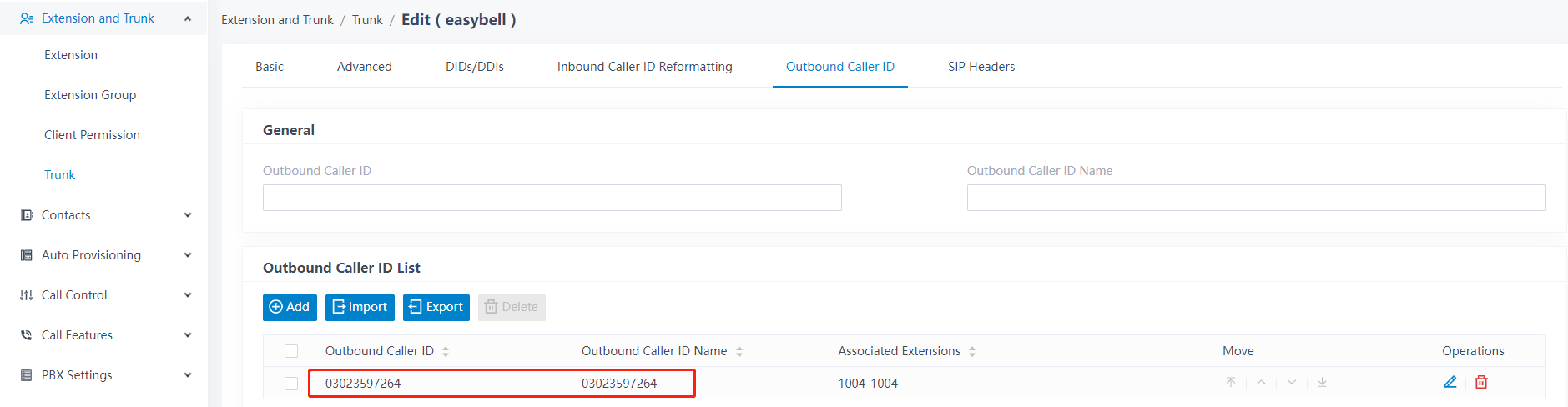Switch to the SIP Headers tab
This screenshot has height=407, width=1568.
[981, 67]
